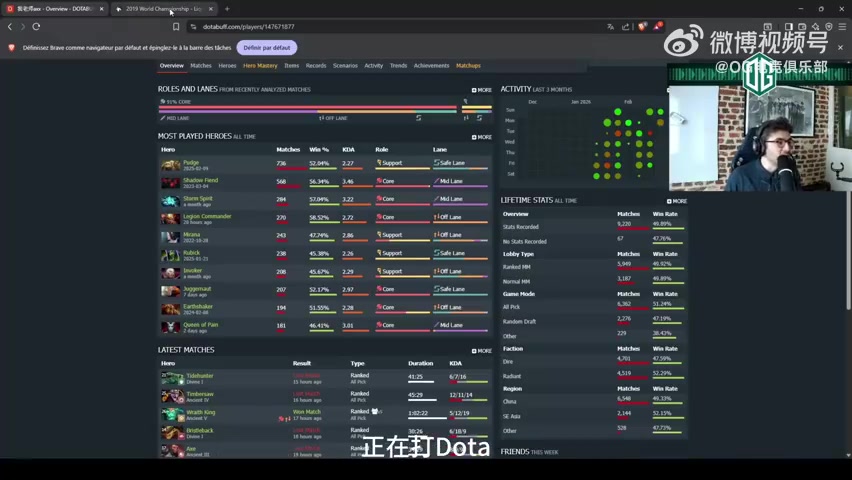Open the Tidehunter match link
Screen dimensions: 852x480
click(x=200, y=376)
